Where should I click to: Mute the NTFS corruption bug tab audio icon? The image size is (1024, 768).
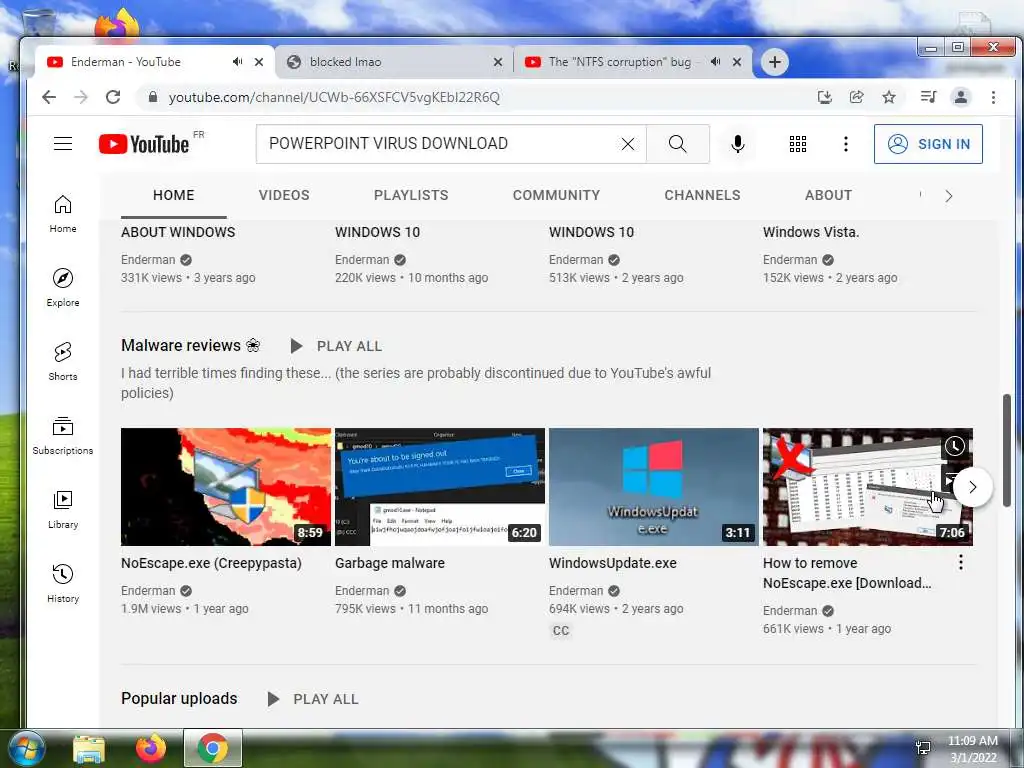(x=716, y=61)
